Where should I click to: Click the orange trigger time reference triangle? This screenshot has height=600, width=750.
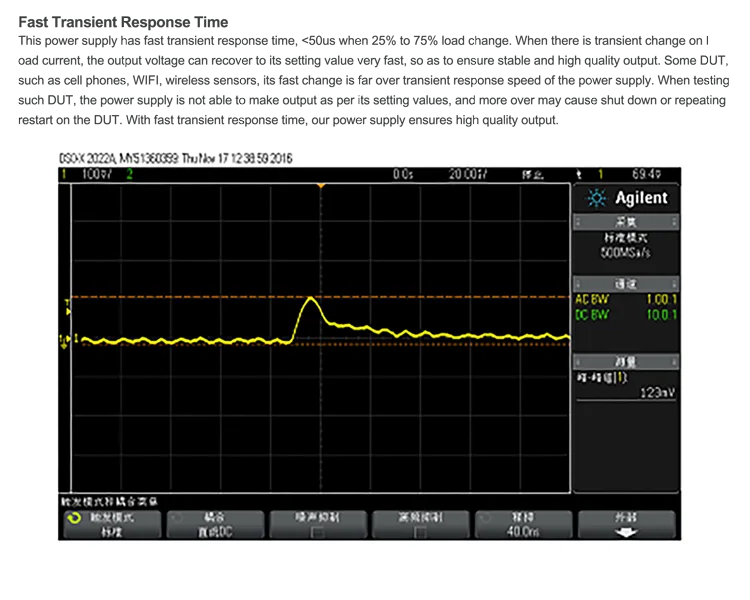click(320, 187)
